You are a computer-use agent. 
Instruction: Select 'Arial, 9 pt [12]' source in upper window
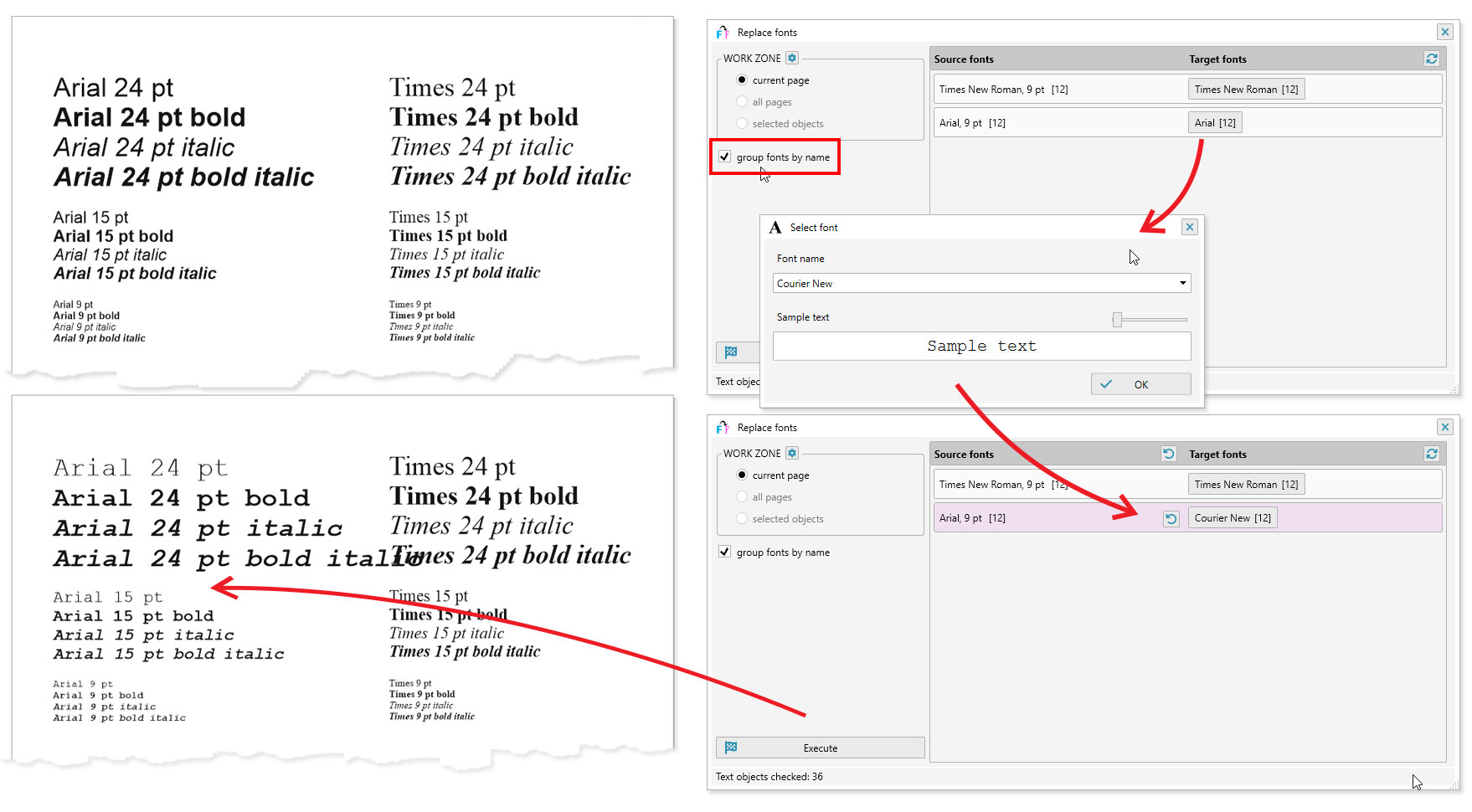tap(972, 123)
